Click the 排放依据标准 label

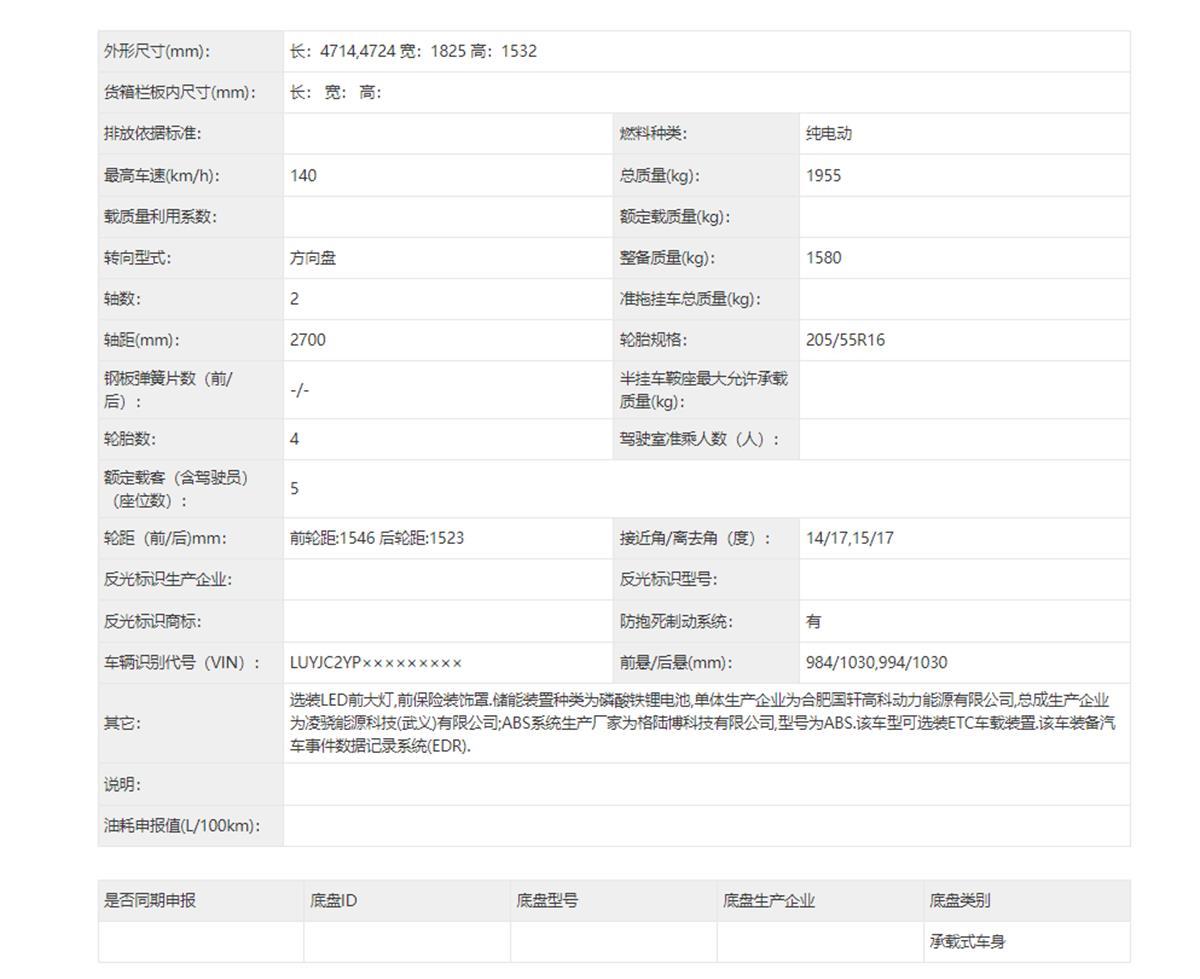click(x=153, y=133)
